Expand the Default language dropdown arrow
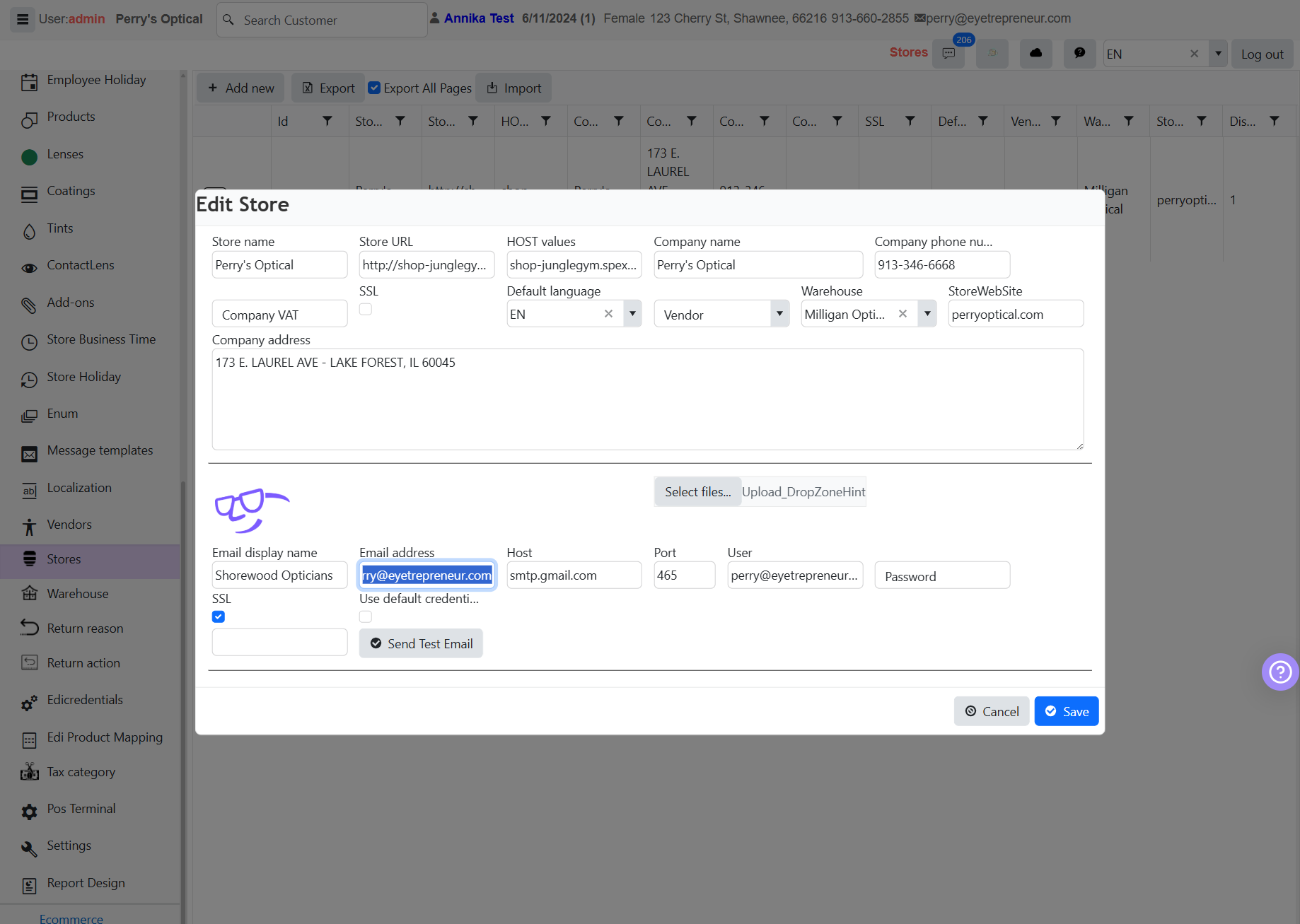 (x=632, y=313)
